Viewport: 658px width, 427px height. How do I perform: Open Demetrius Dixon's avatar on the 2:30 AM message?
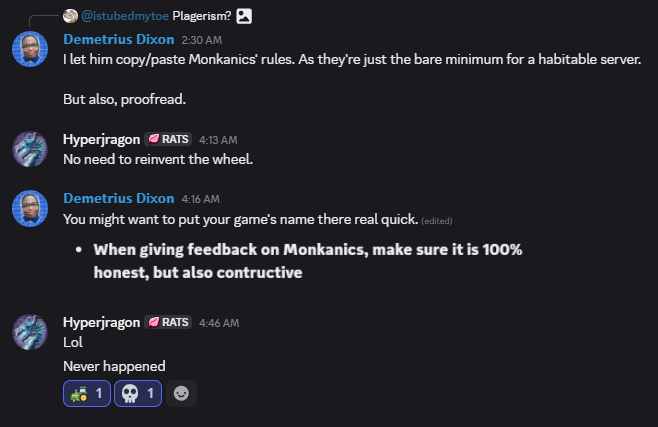[31, 49]
